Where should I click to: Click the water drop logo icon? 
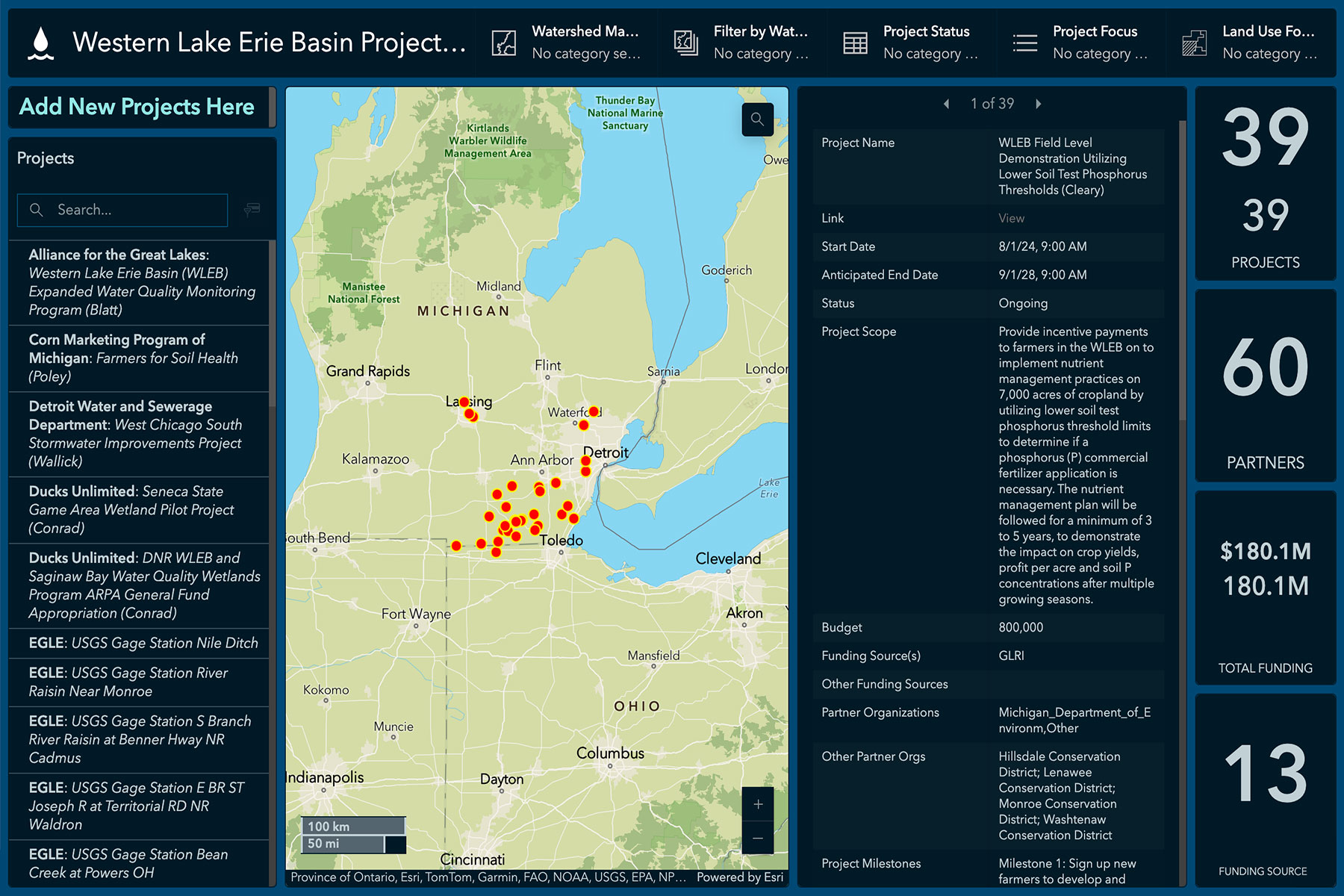tap(41, 43)
